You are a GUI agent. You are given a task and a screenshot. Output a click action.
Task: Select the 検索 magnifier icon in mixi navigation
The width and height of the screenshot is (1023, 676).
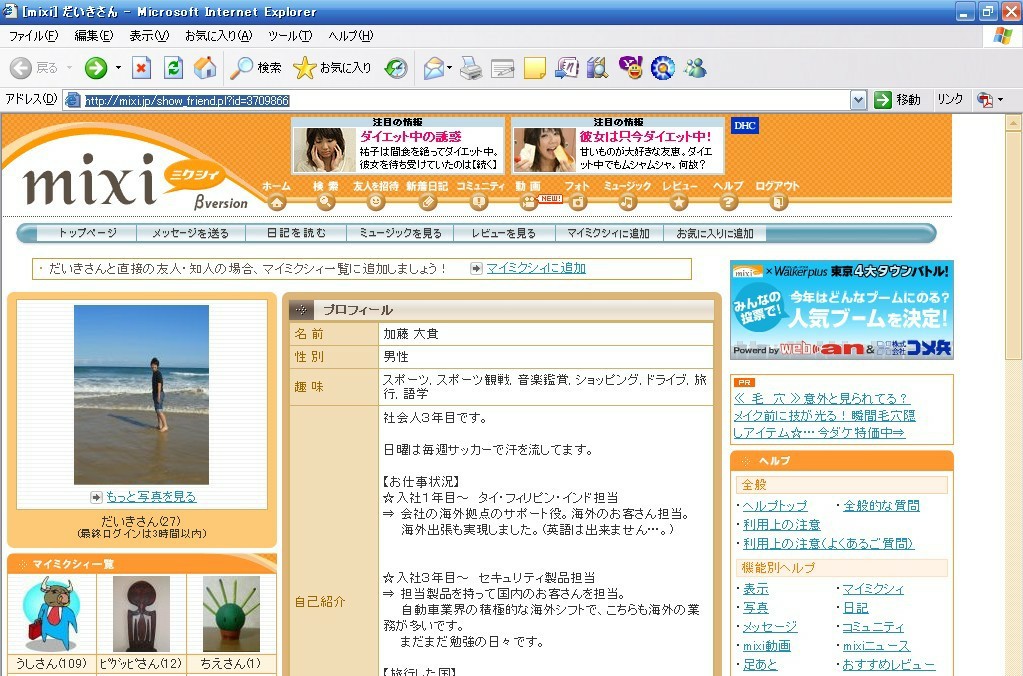[x=325, y=201]
